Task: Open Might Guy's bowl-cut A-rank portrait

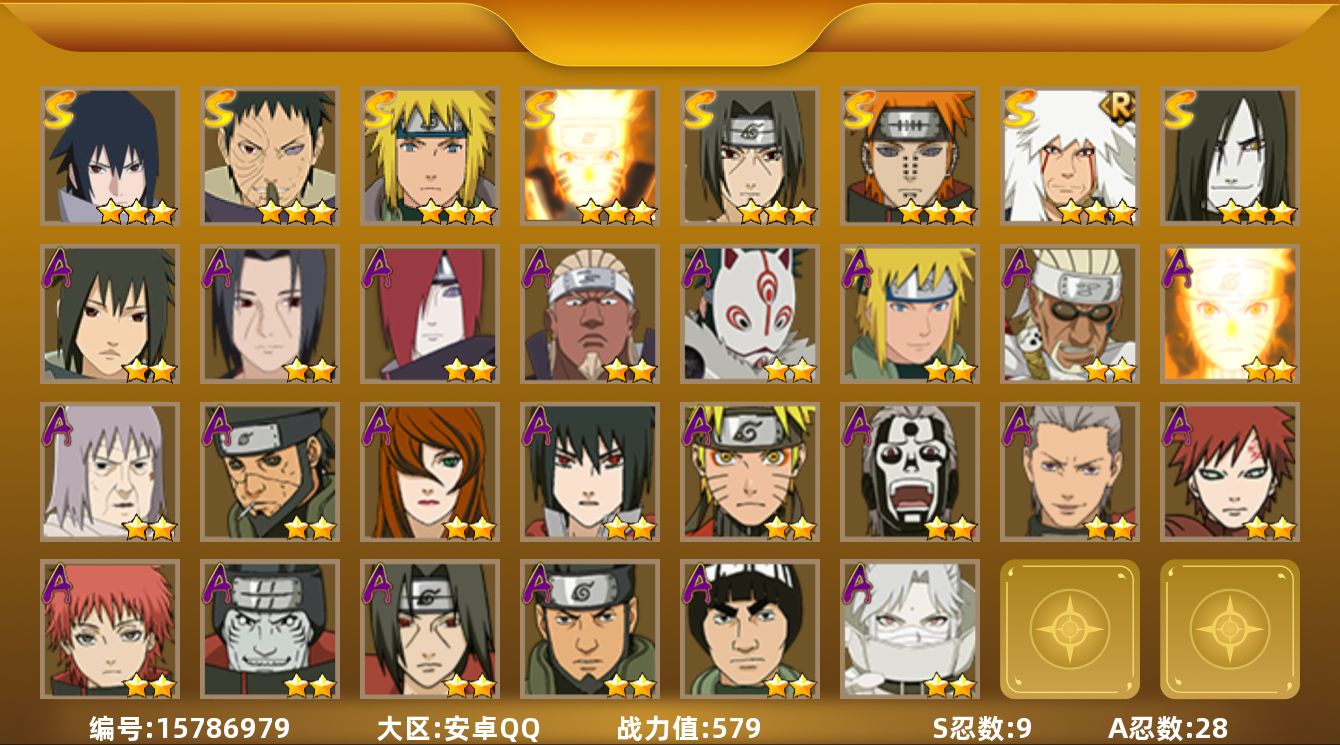Action: click(749, 629)
